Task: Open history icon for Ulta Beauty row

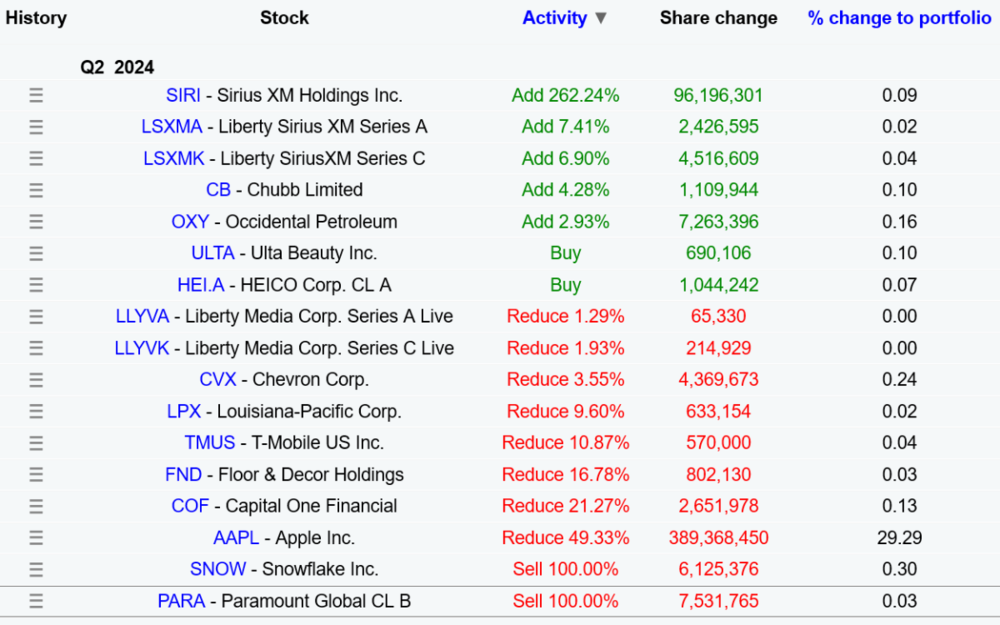Action: (x=36, y=253)
